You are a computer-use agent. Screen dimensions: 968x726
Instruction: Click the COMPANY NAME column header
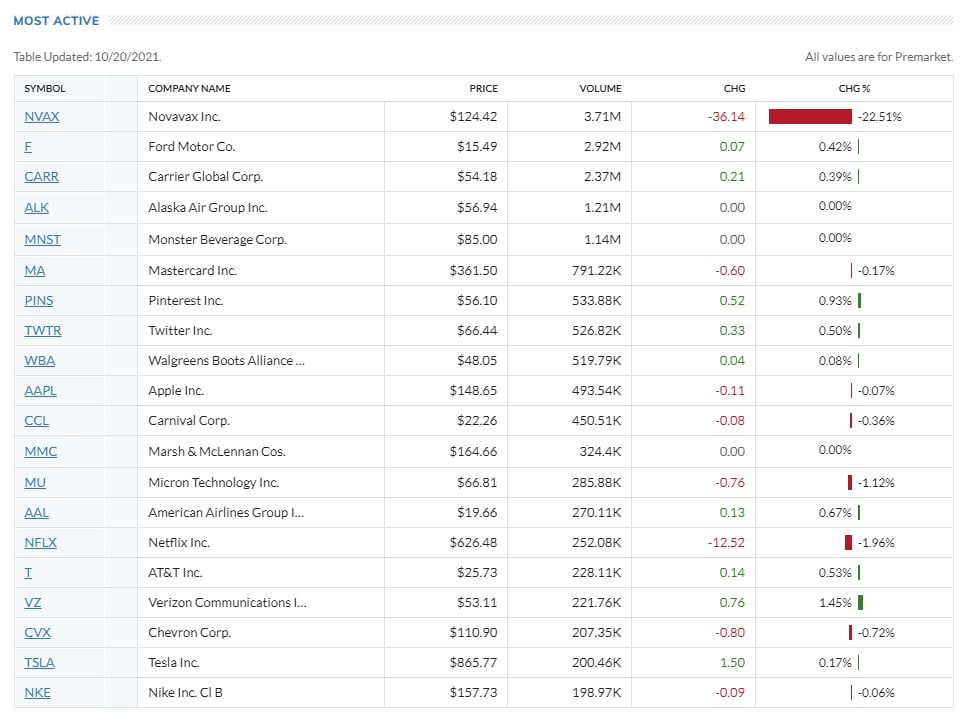click(x=190, y=88)
